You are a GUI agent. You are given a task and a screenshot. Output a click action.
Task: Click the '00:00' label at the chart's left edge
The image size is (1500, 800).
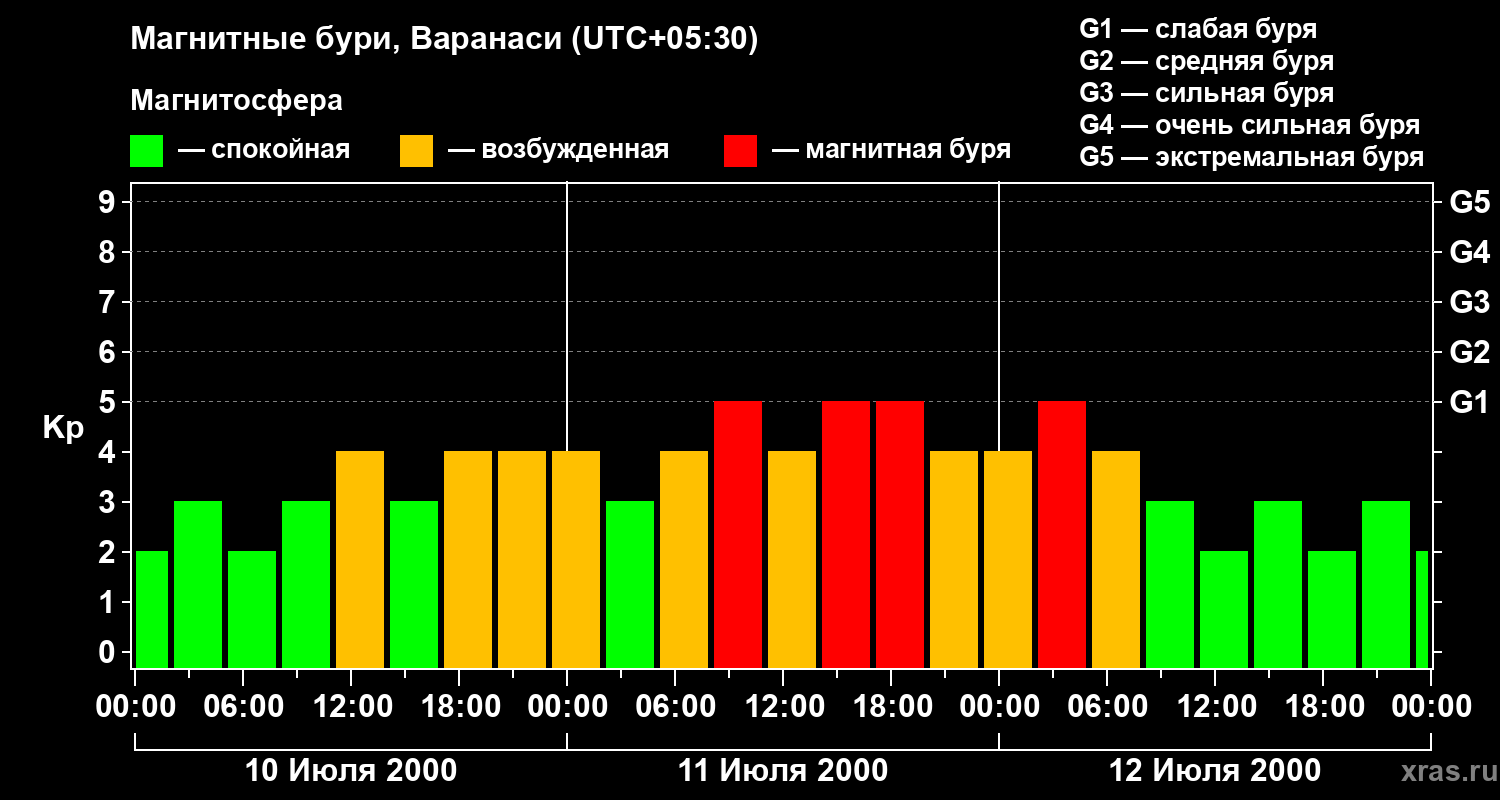135,707
